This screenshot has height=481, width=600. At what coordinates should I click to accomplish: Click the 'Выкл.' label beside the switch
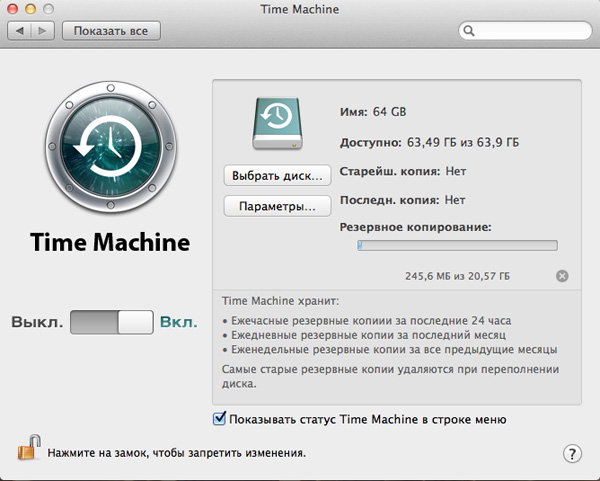38,323
